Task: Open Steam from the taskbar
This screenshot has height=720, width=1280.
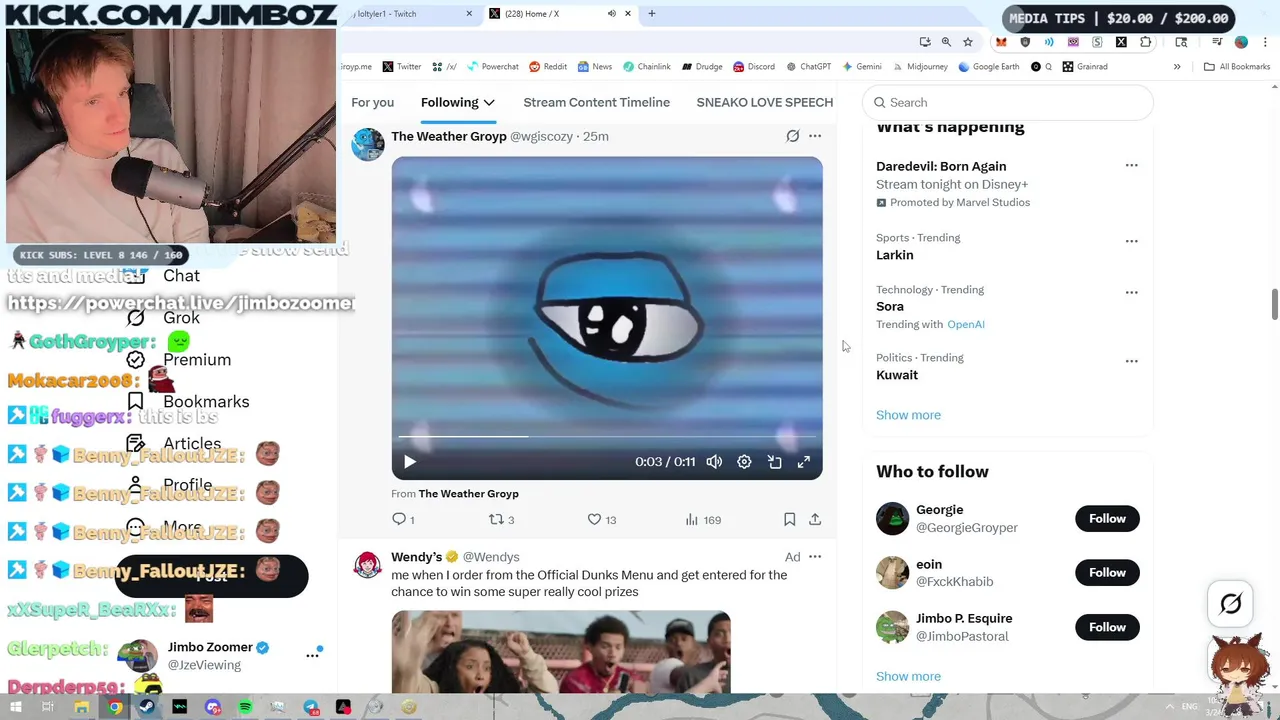Action: tap(147, 707)
